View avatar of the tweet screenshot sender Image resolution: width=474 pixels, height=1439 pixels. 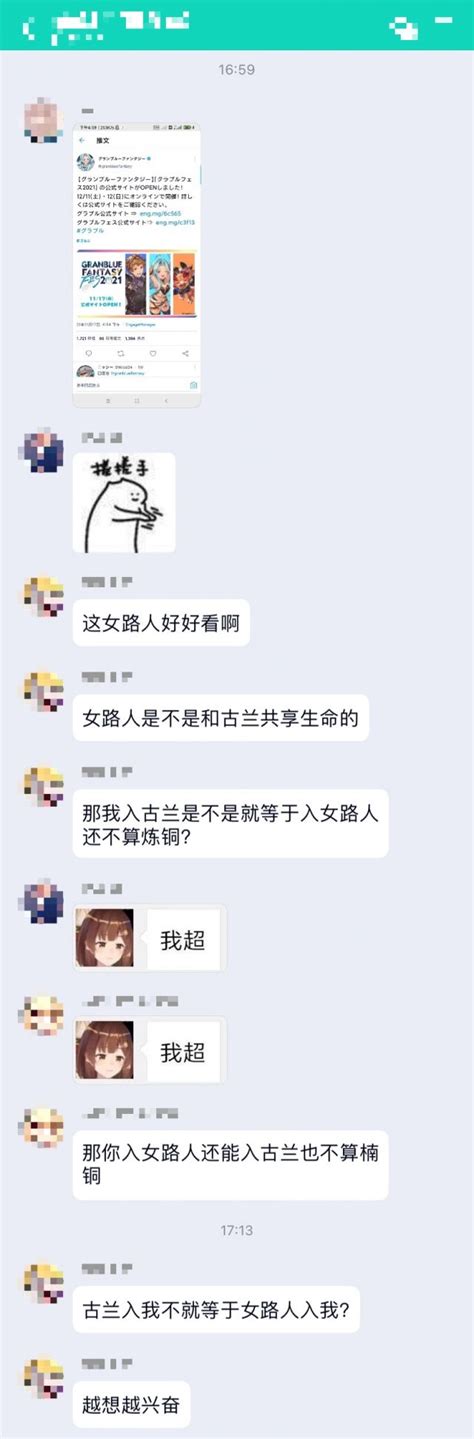43,119
